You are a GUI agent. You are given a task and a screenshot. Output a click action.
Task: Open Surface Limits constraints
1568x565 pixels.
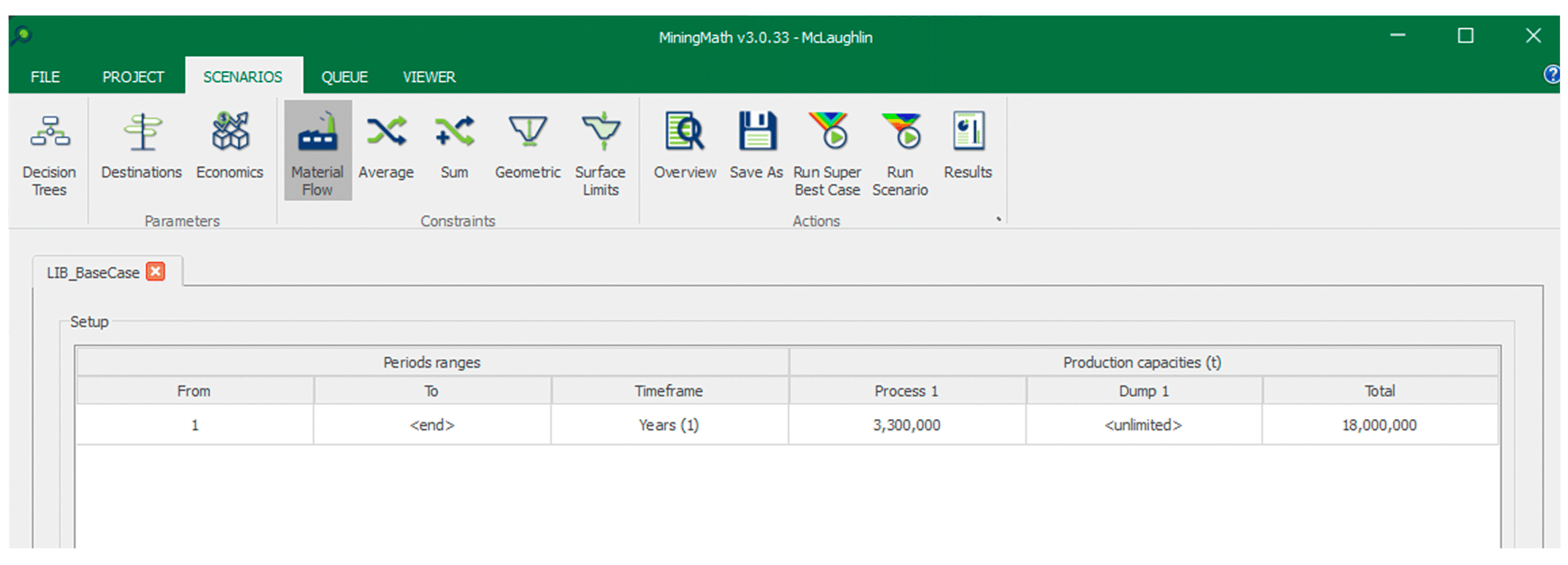click(600, 153)
